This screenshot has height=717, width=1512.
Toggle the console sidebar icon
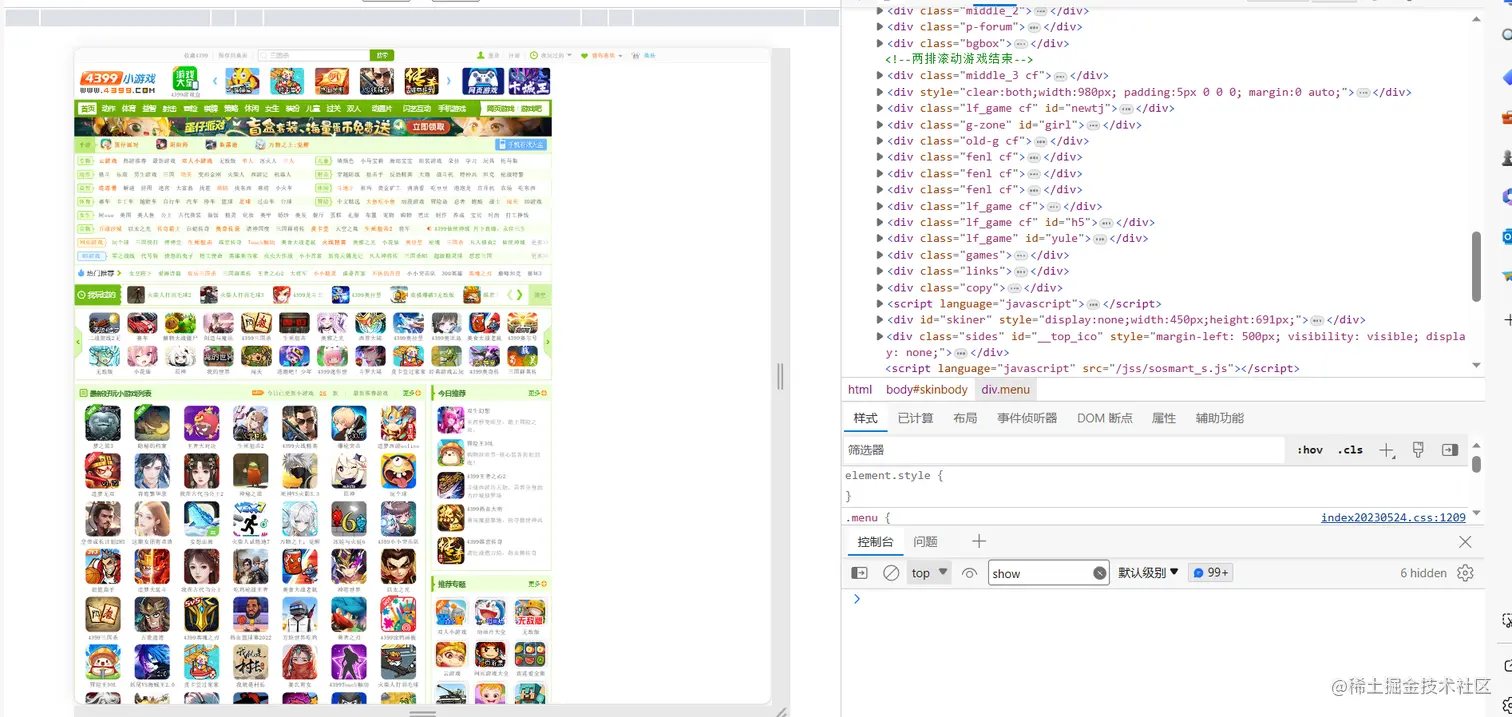(859, 573)
